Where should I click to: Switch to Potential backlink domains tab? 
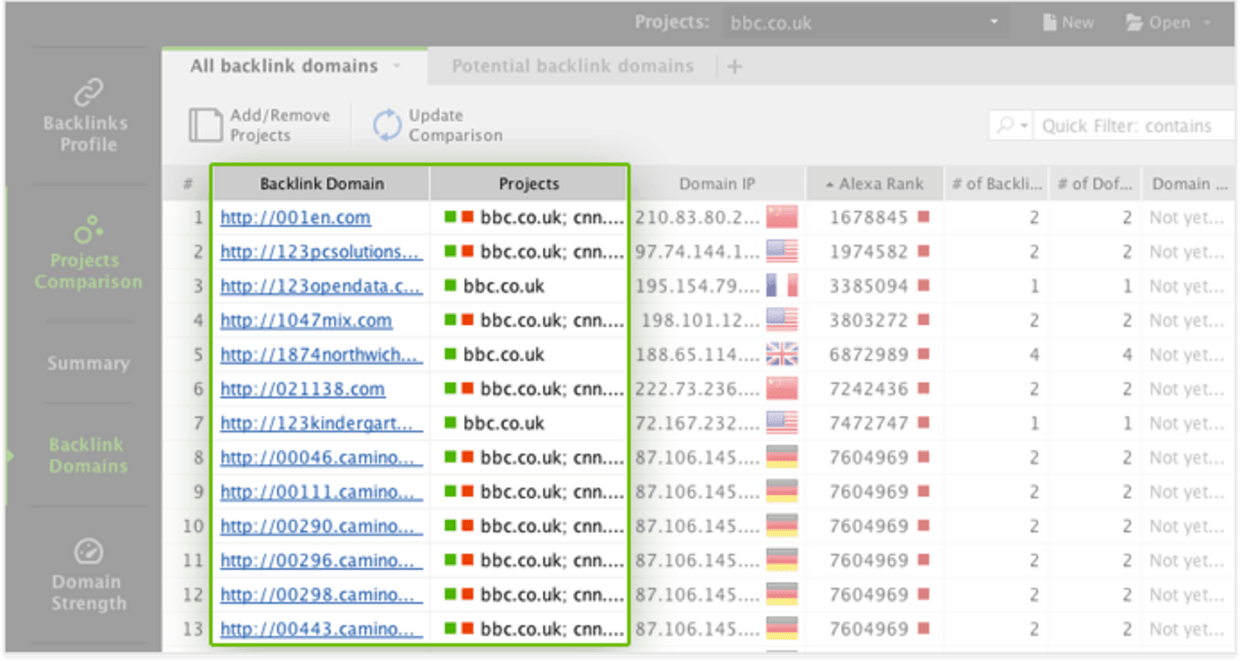click(x=572, y=67)
